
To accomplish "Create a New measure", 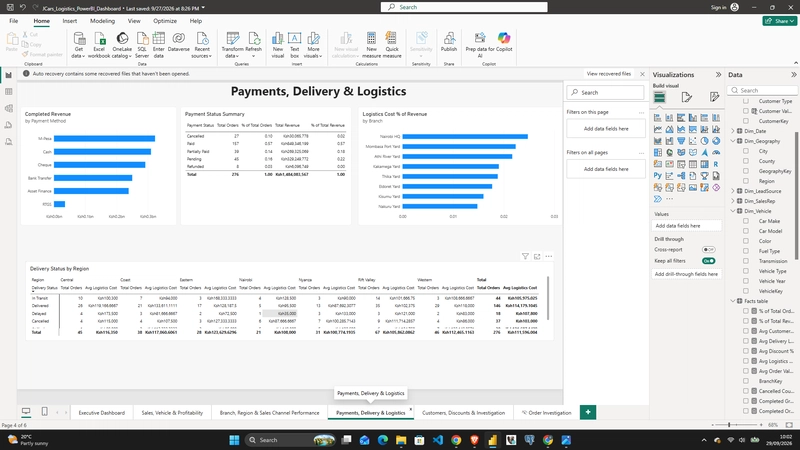I will [371, 45].
